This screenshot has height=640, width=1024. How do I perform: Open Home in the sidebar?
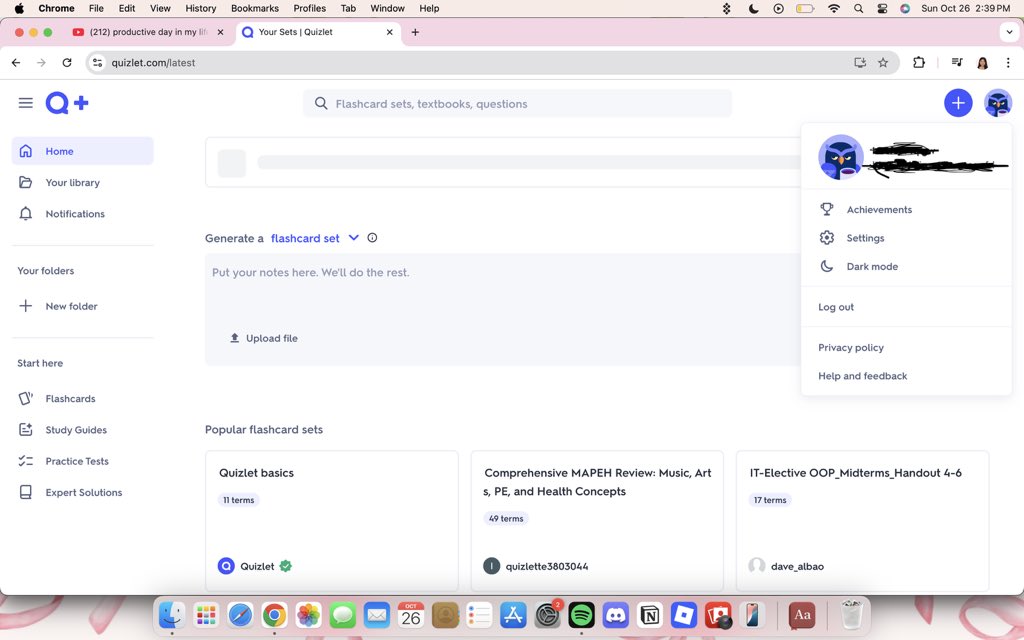click(x=82, y=151)
